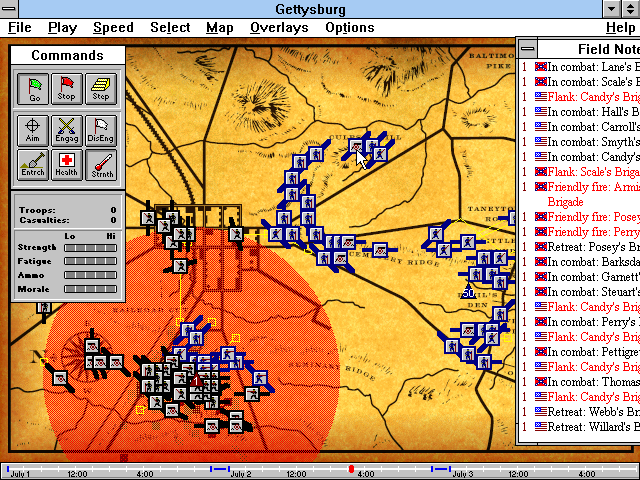Click 'In combat: Steuart's' field note

pyautogui.click(x=580, y=292)
